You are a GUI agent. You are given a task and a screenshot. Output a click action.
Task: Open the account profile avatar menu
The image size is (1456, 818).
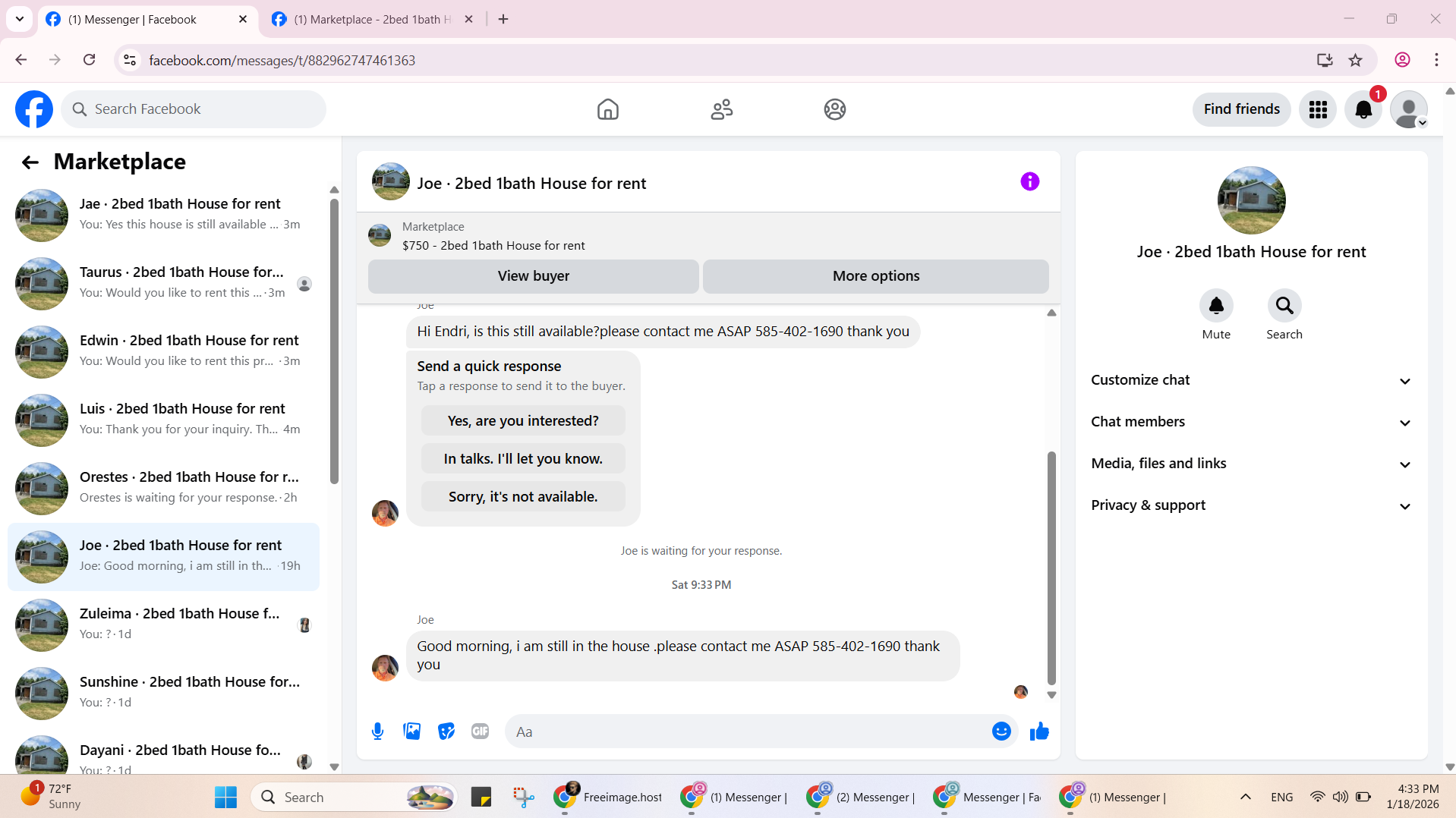pyautogui.click(x=1409, y=109)
